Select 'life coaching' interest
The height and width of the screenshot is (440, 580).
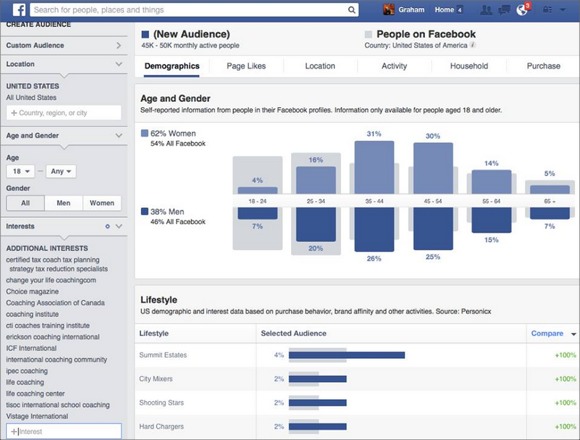[x=25, y=382]
